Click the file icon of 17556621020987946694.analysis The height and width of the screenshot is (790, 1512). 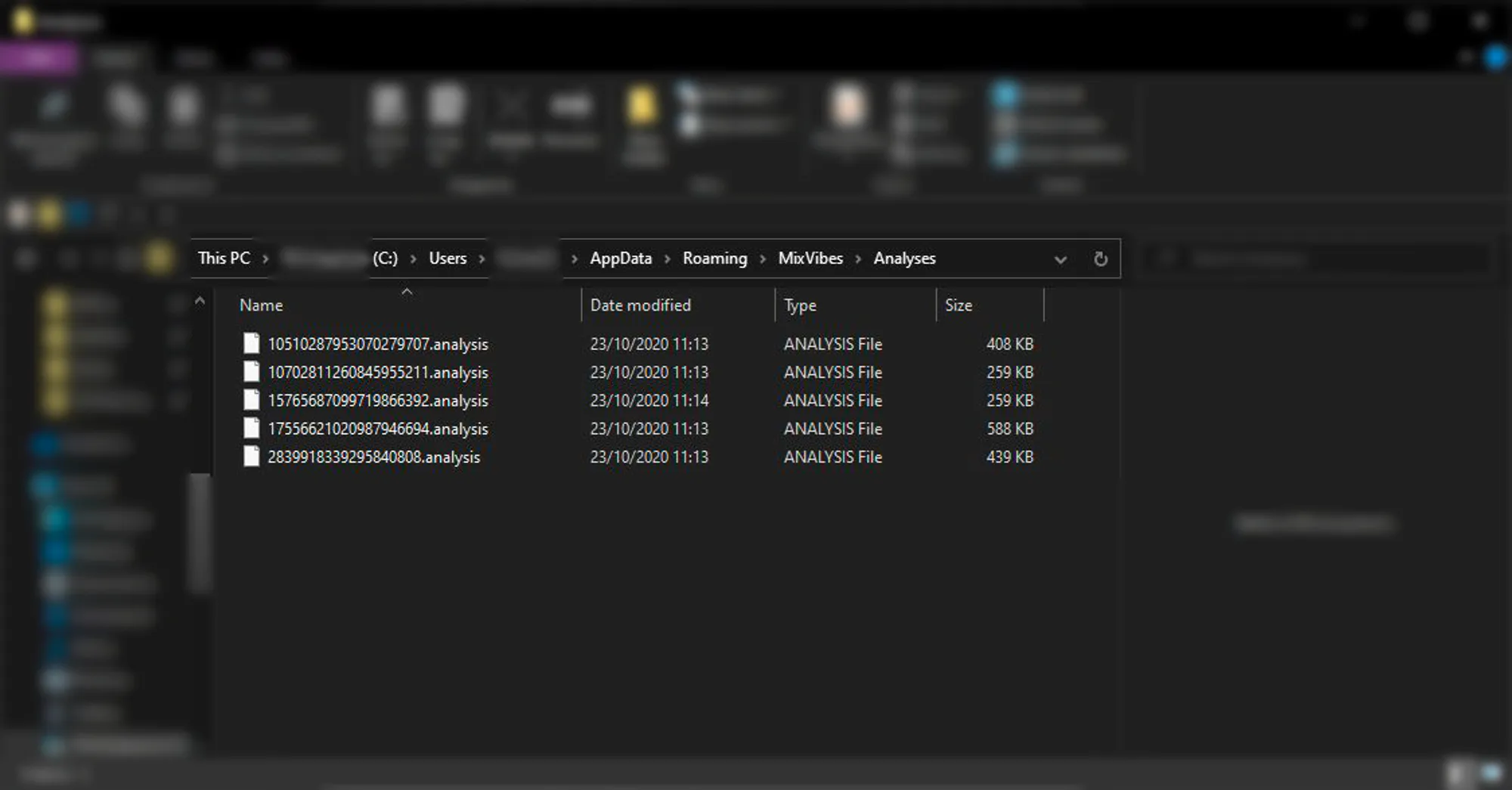(251, 429)
